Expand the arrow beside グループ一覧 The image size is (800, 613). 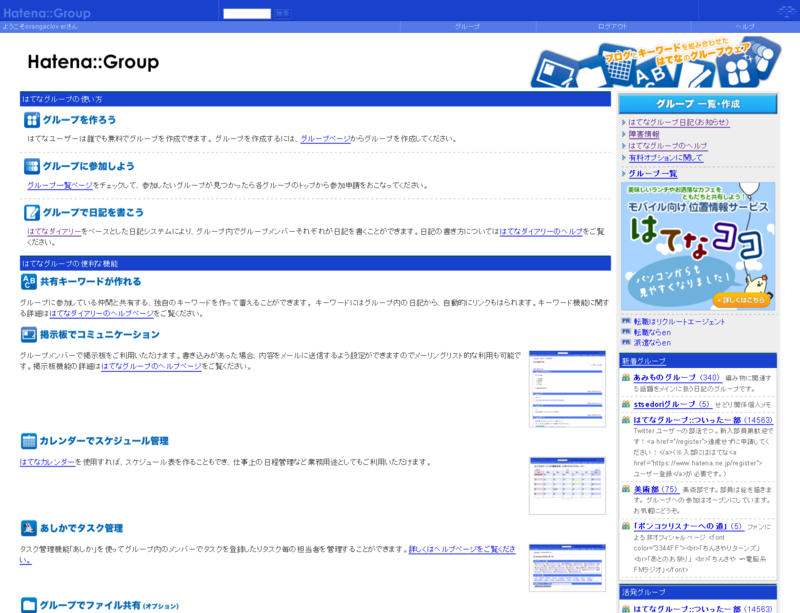point(623,174)
